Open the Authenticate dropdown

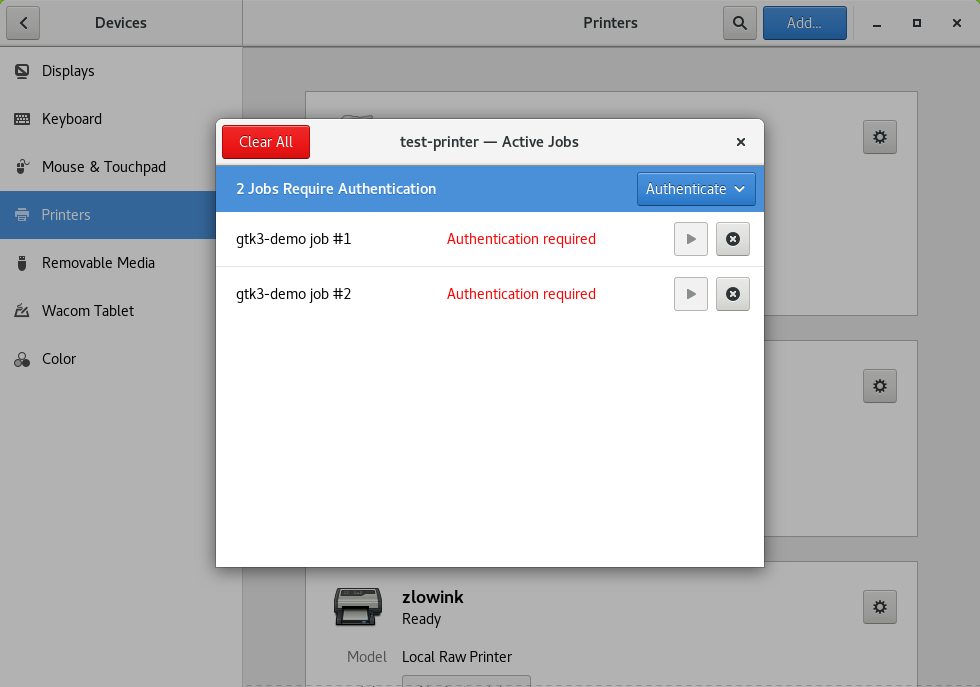point(696,189)
